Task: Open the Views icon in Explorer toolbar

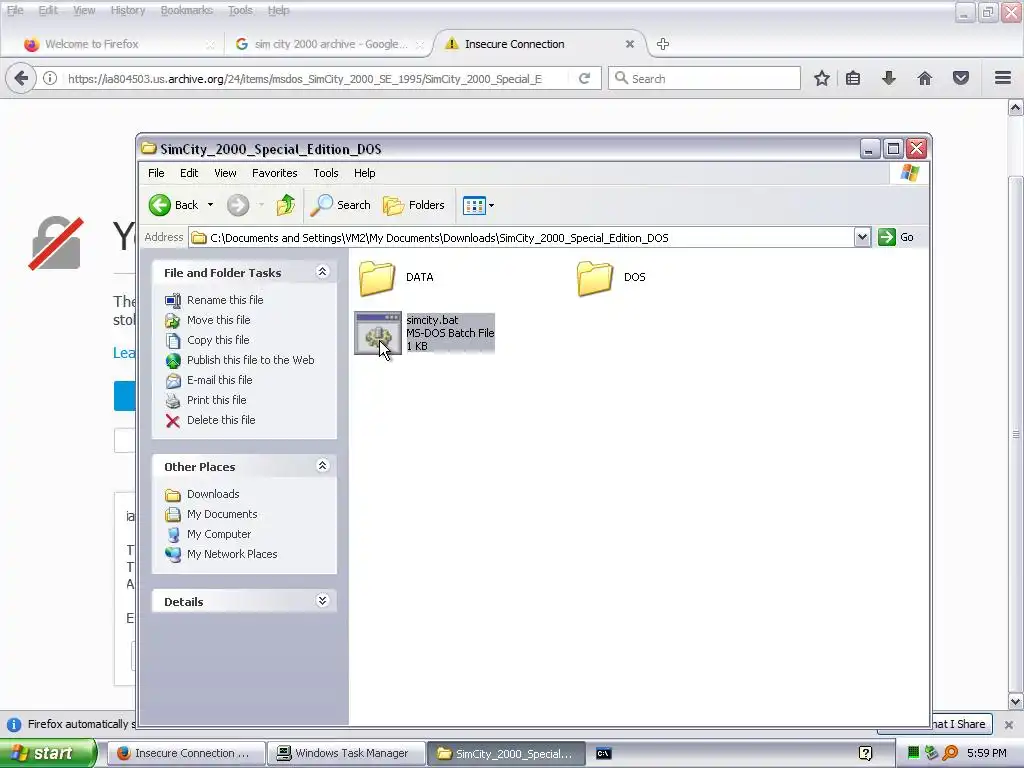Action: pyautogui.click(x=473, y=205)
